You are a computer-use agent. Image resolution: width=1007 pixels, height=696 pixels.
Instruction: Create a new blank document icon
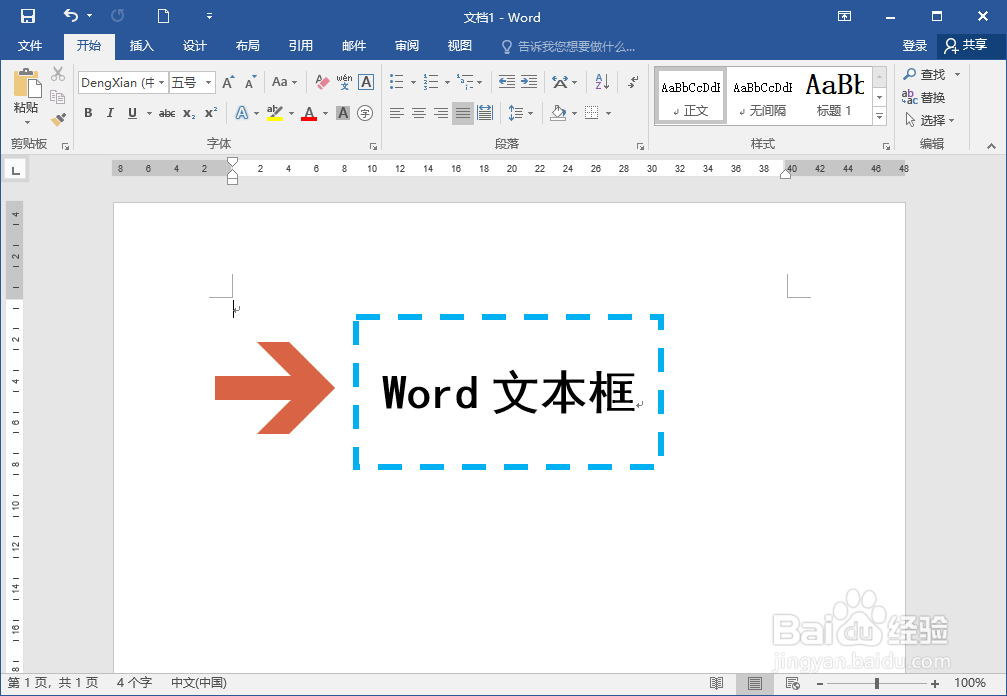click(163, 16)
